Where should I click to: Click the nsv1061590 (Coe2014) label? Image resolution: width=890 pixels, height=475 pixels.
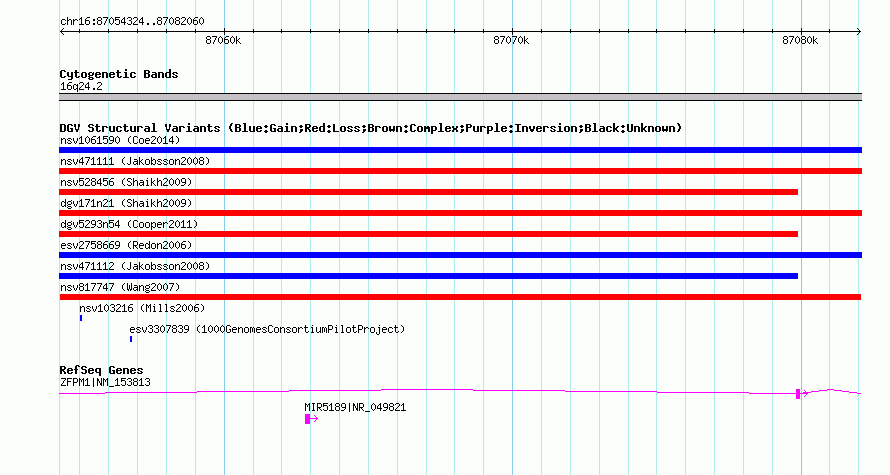(120, 140)
